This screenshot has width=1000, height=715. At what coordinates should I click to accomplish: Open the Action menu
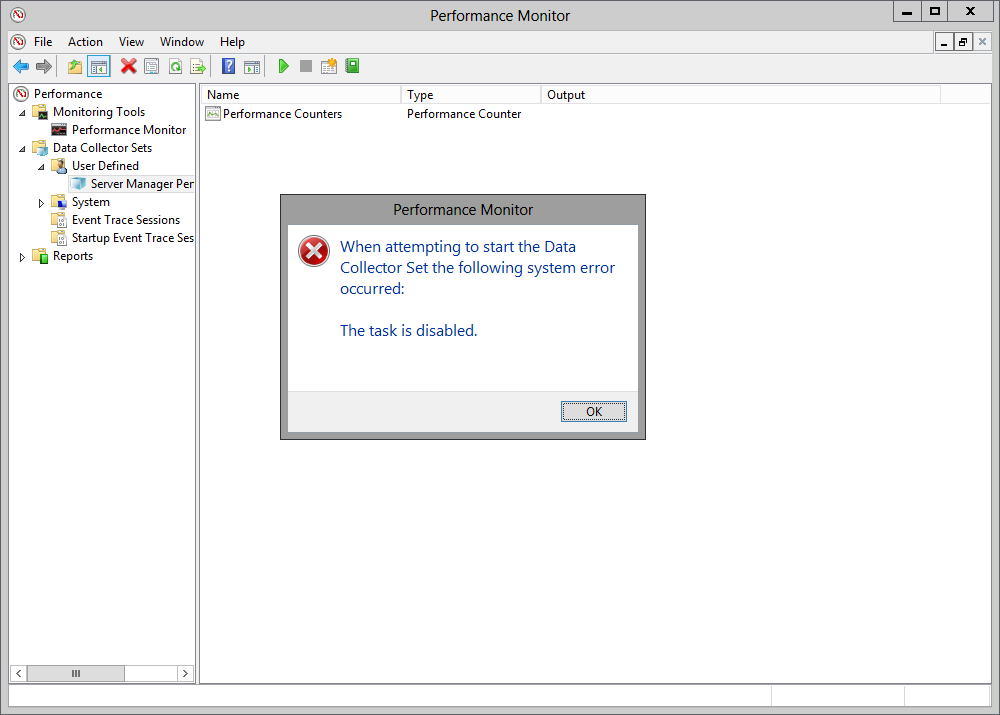pos(85,41)
